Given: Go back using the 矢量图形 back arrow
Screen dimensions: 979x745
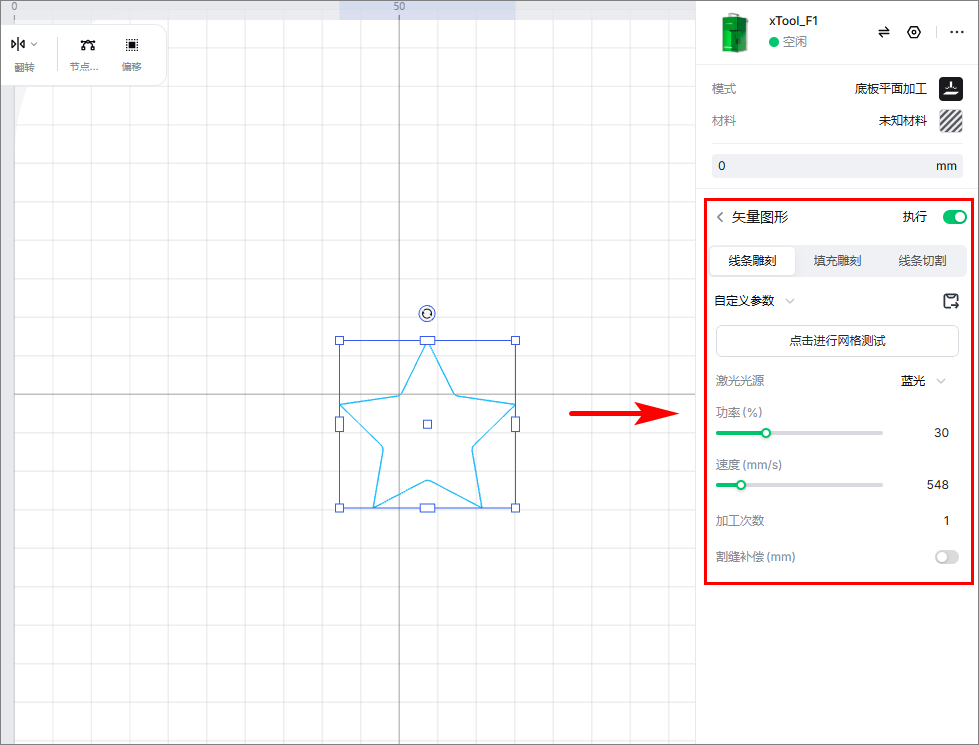Looking at the screenshot, I should tap(720, 217).
